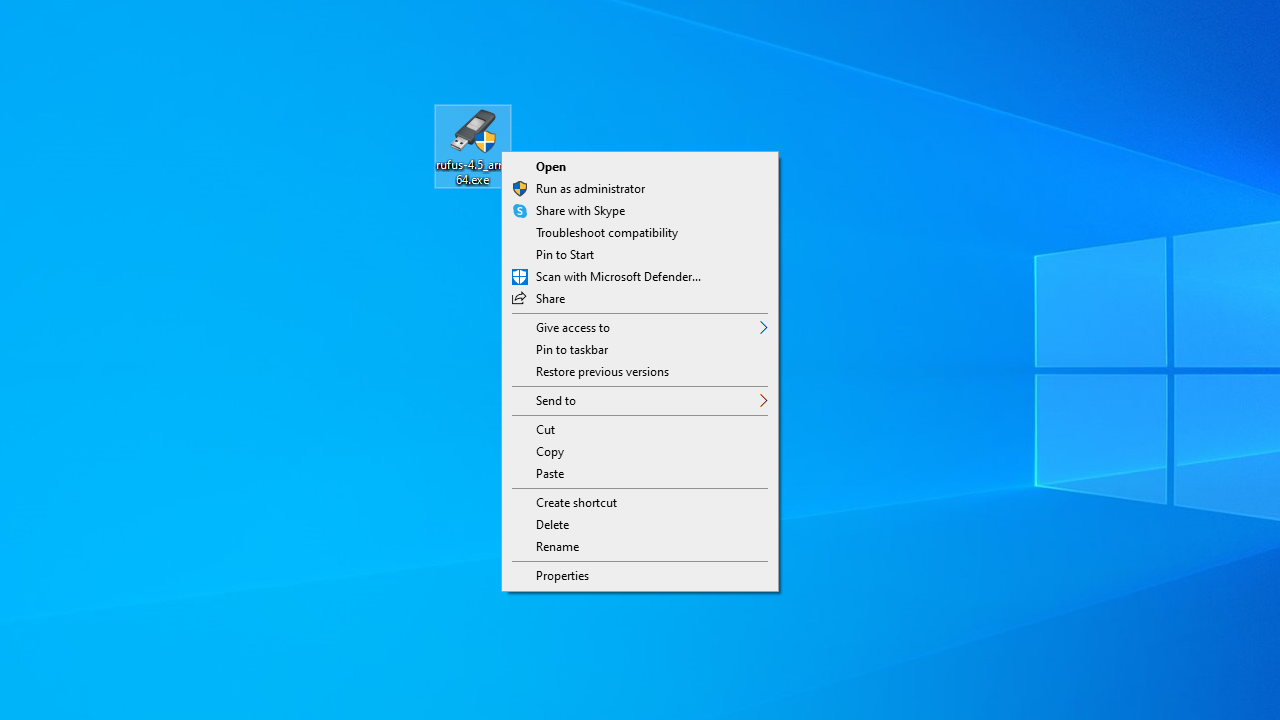Select Paste in the context menu

click(x=550, y=474)
